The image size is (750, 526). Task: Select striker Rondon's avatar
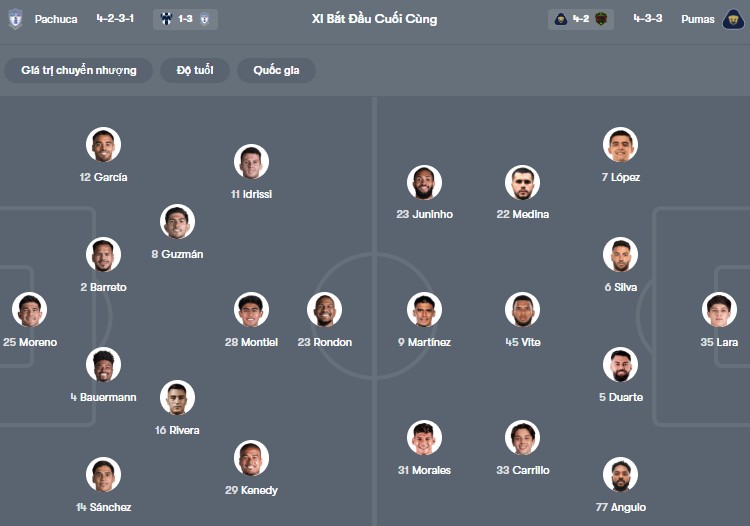click(x=324, y=310)
